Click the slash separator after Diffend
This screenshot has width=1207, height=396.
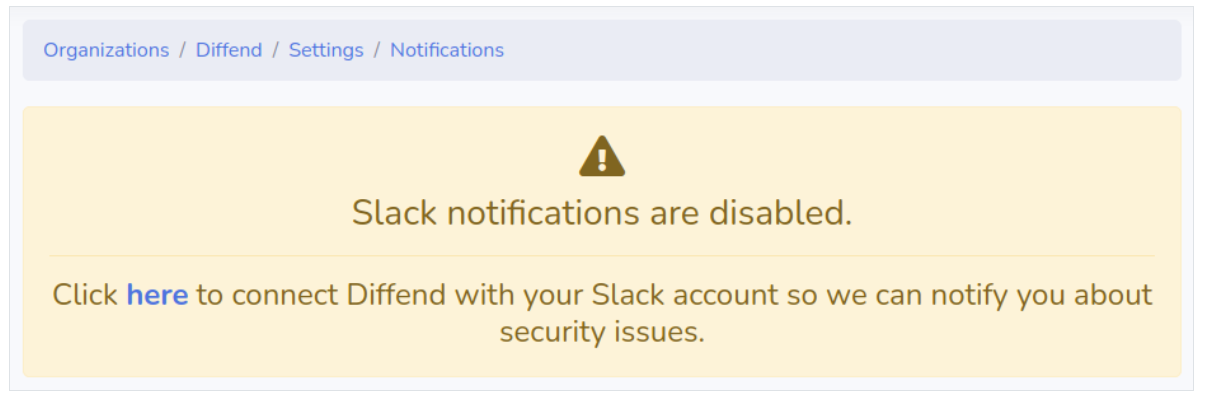(x=277, y=50)
